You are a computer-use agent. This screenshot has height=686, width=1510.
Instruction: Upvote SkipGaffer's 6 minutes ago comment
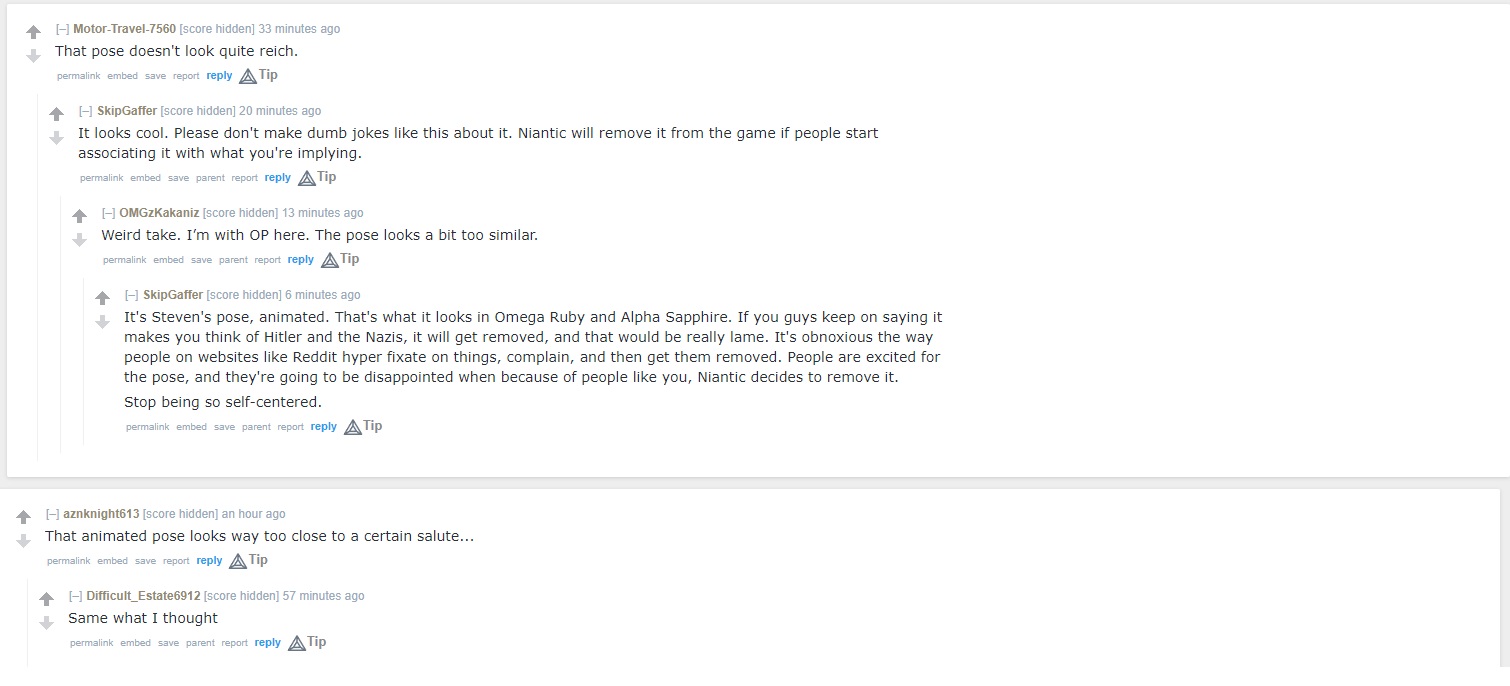[x=102, y=299]
